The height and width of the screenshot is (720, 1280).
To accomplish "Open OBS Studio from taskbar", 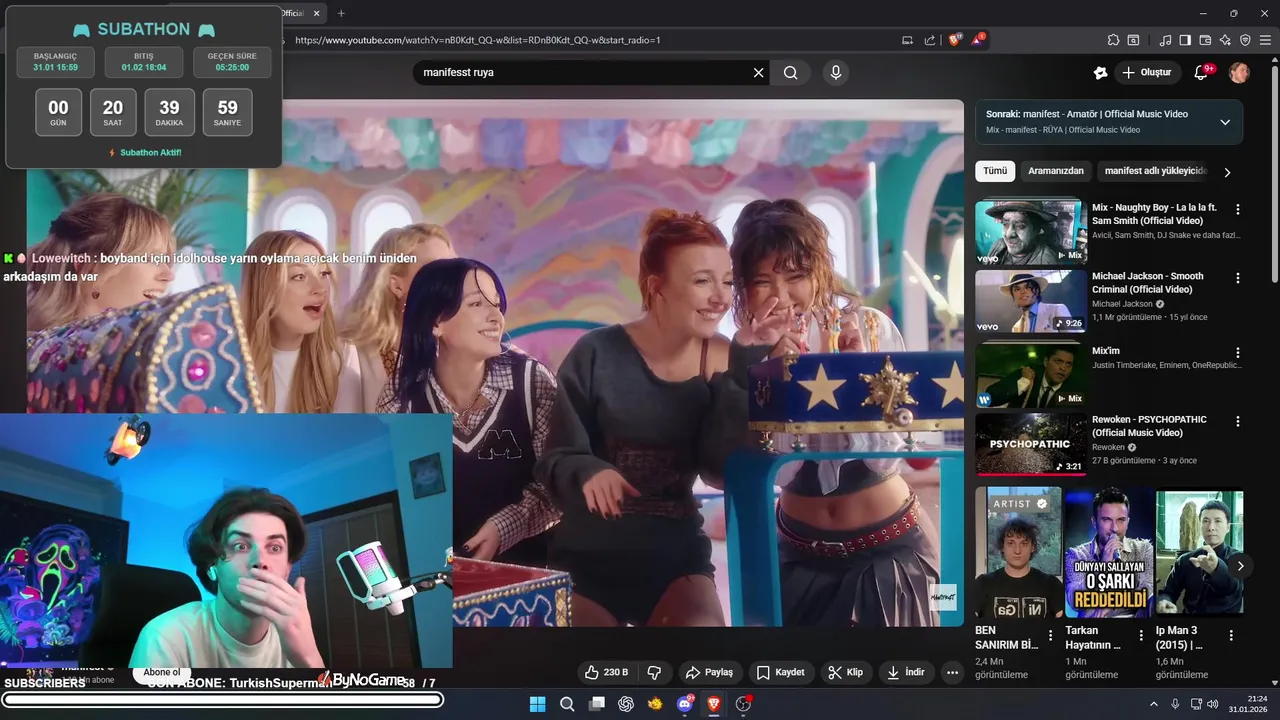I will [x=744, y=704].
